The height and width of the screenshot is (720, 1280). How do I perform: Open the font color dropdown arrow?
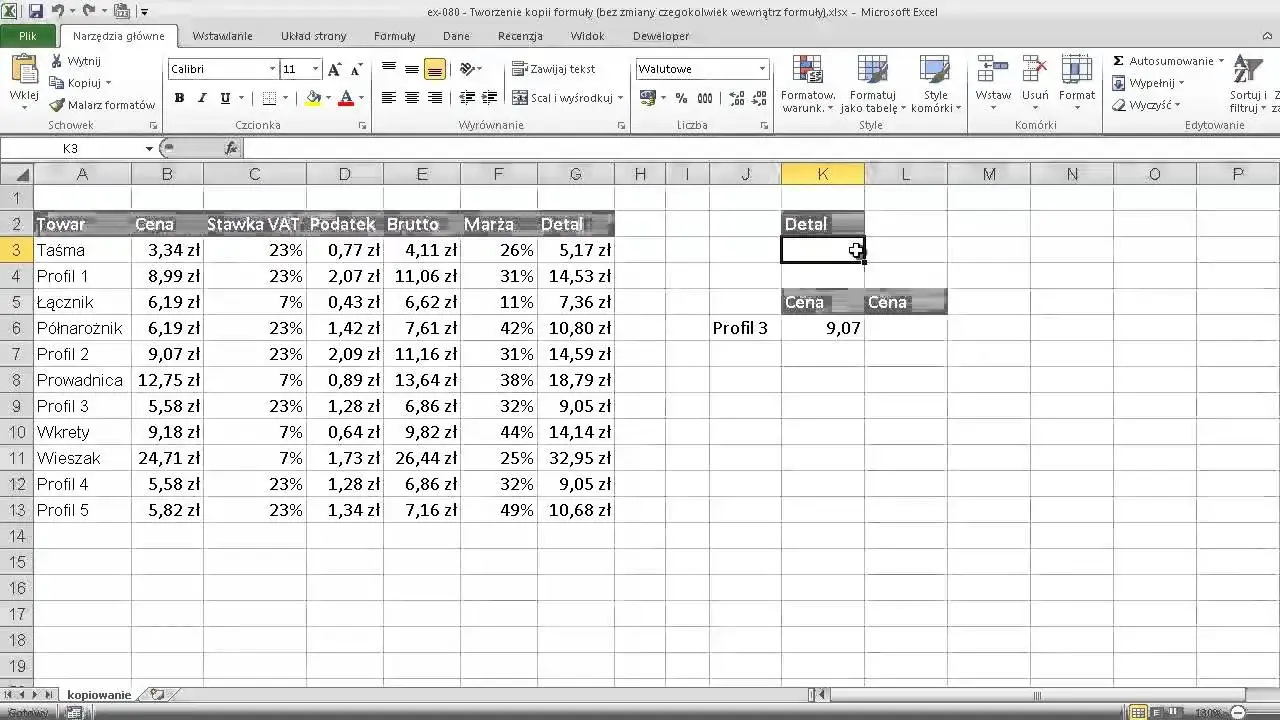coord(360,98)
